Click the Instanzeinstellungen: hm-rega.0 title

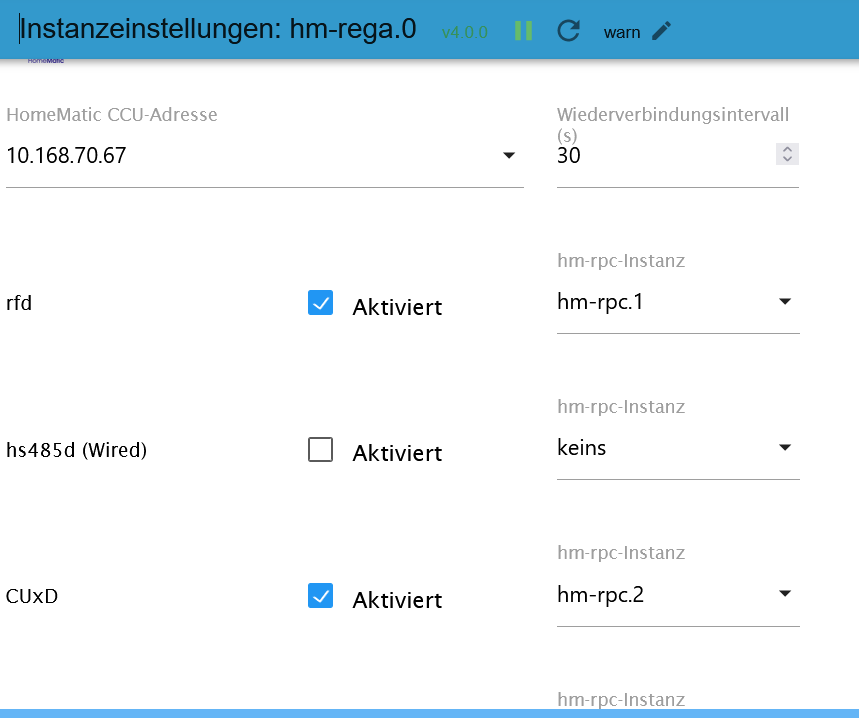coord(218,29)
